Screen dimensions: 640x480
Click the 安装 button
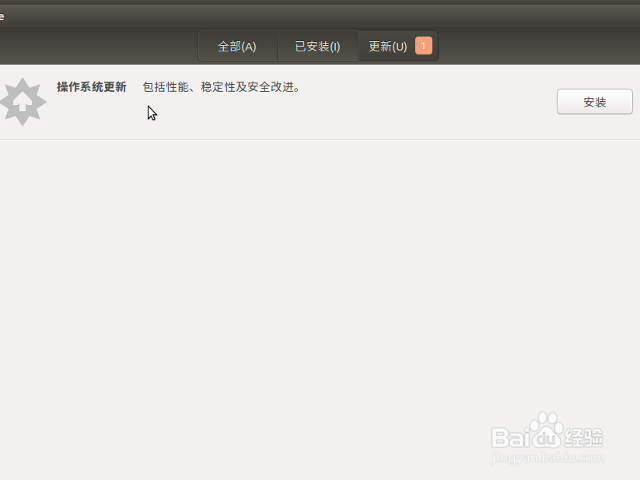pos(595,102)
